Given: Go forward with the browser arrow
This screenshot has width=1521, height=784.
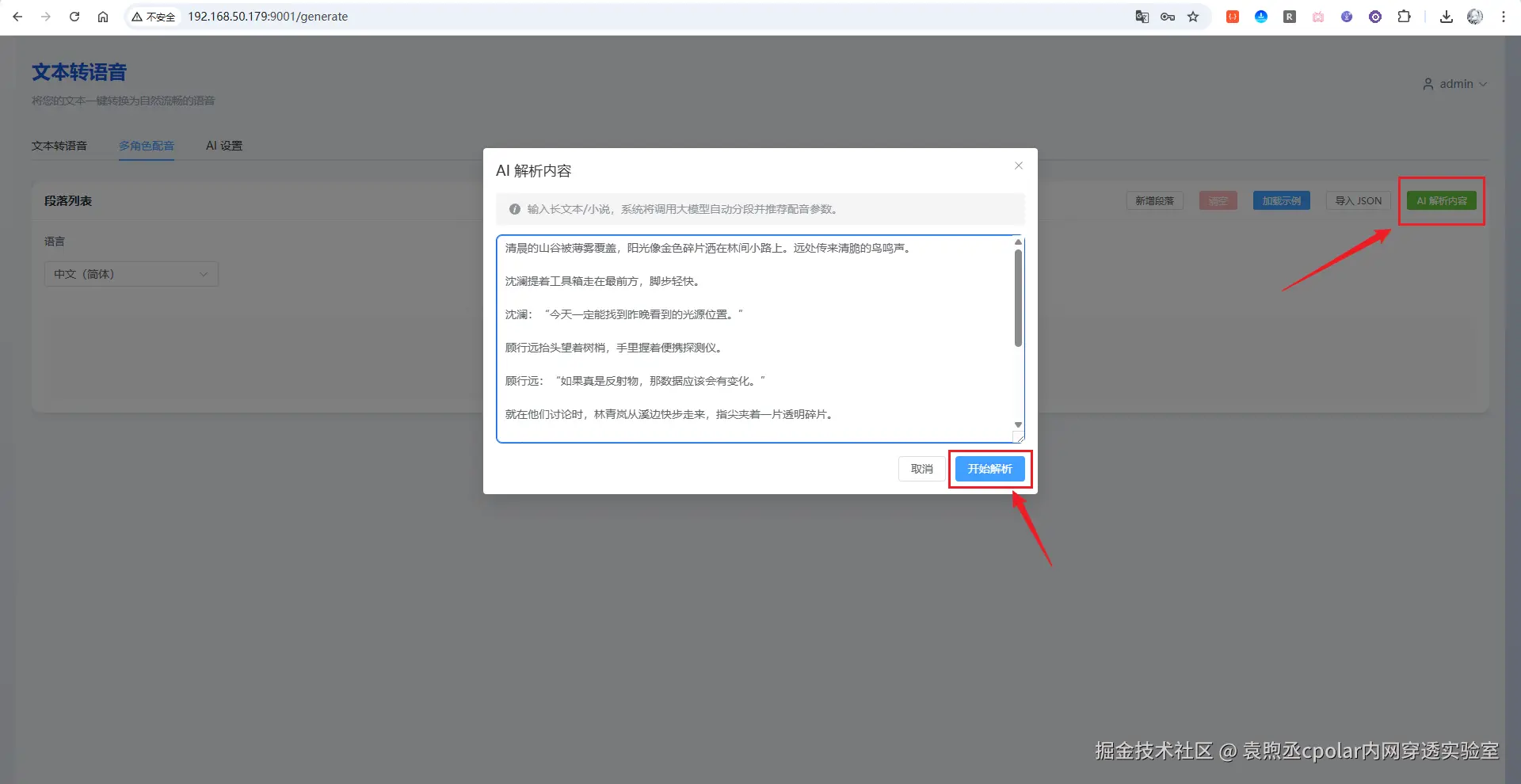Looking at the screenshot, I should pos(46,17).
